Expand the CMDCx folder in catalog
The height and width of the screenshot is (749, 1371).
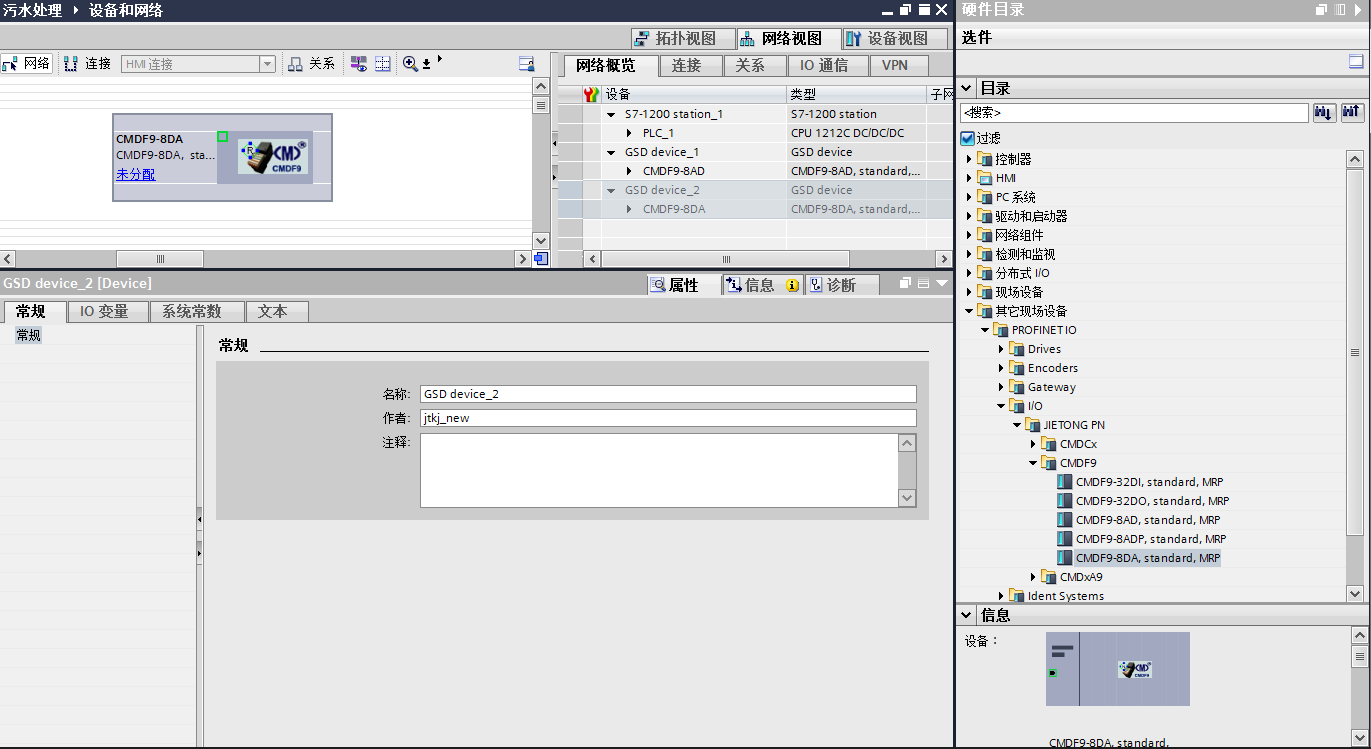[1033, 444]
